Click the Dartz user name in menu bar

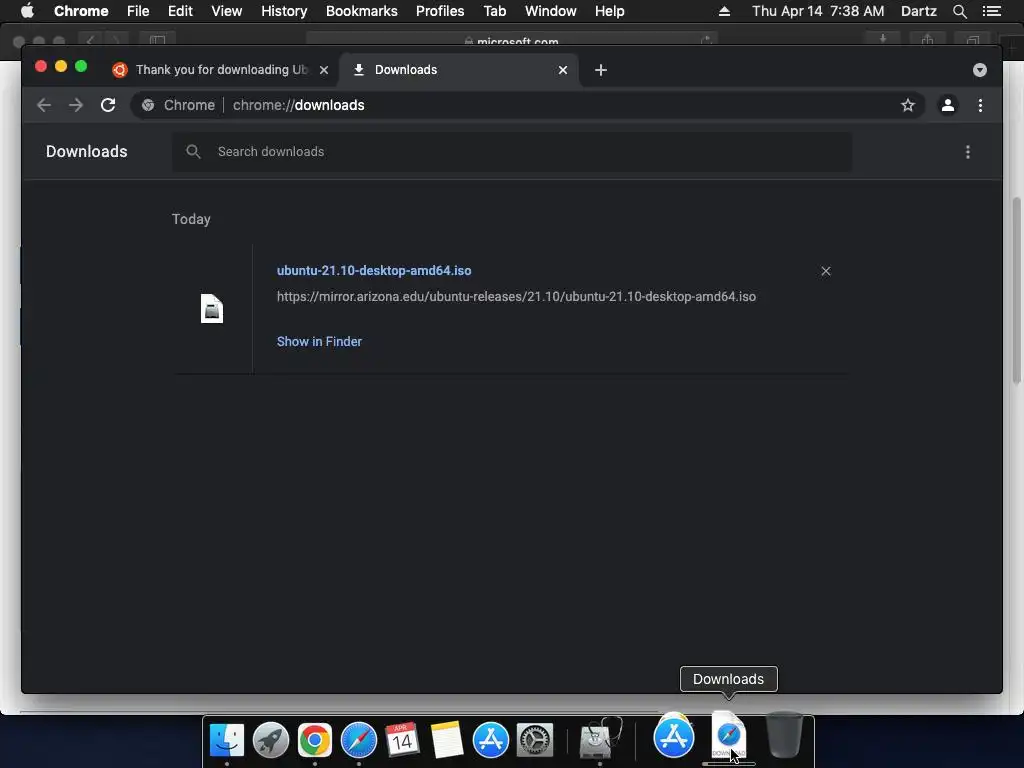click(x=918, y=11)
